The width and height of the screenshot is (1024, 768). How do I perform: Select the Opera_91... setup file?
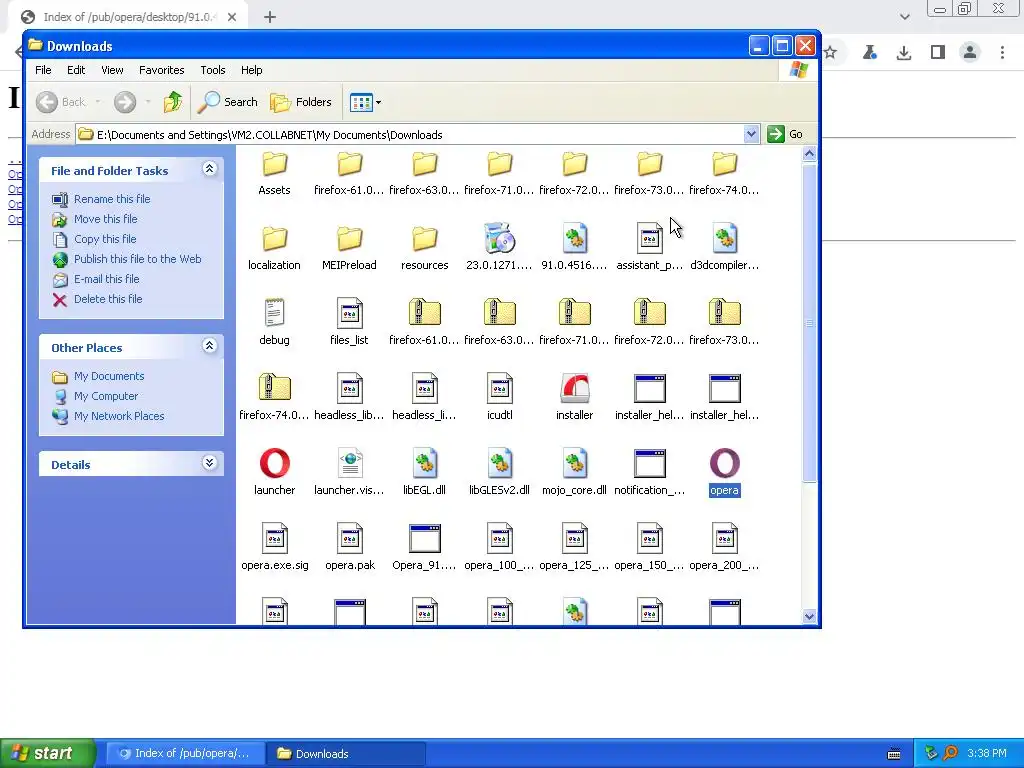pyautogui.click(x=424, y=539)
